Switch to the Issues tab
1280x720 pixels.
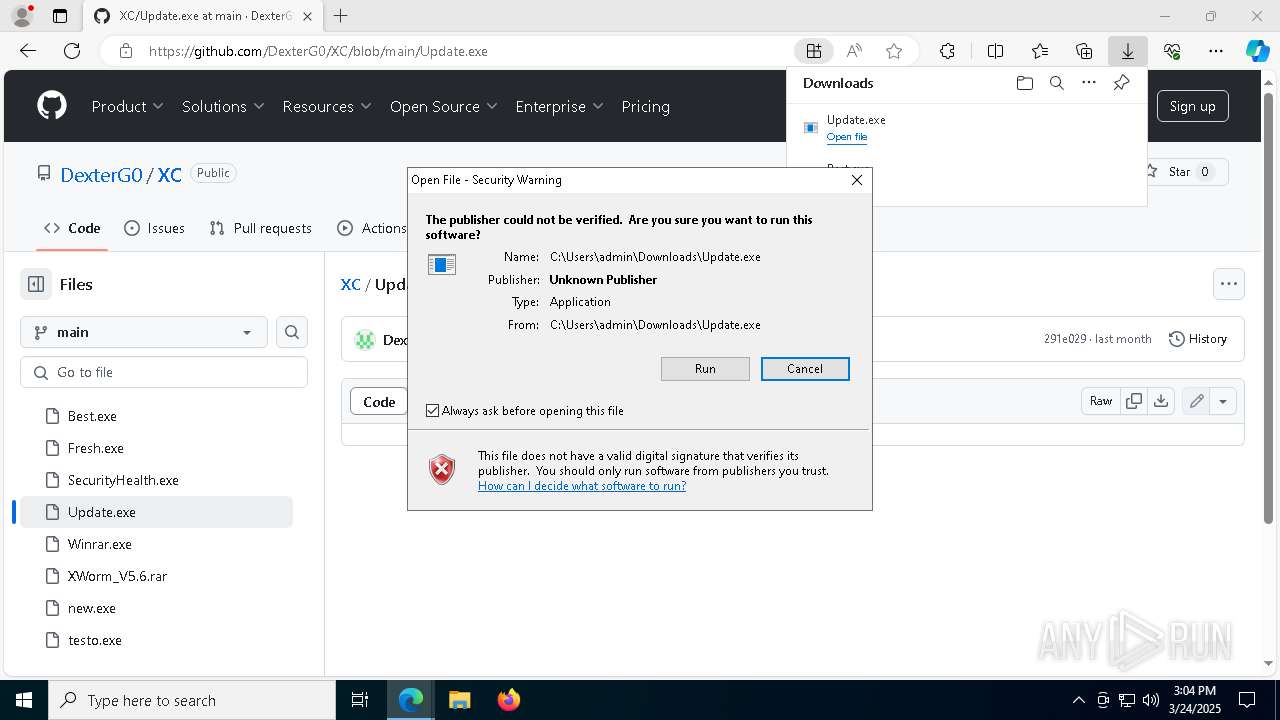coord(154,228)
